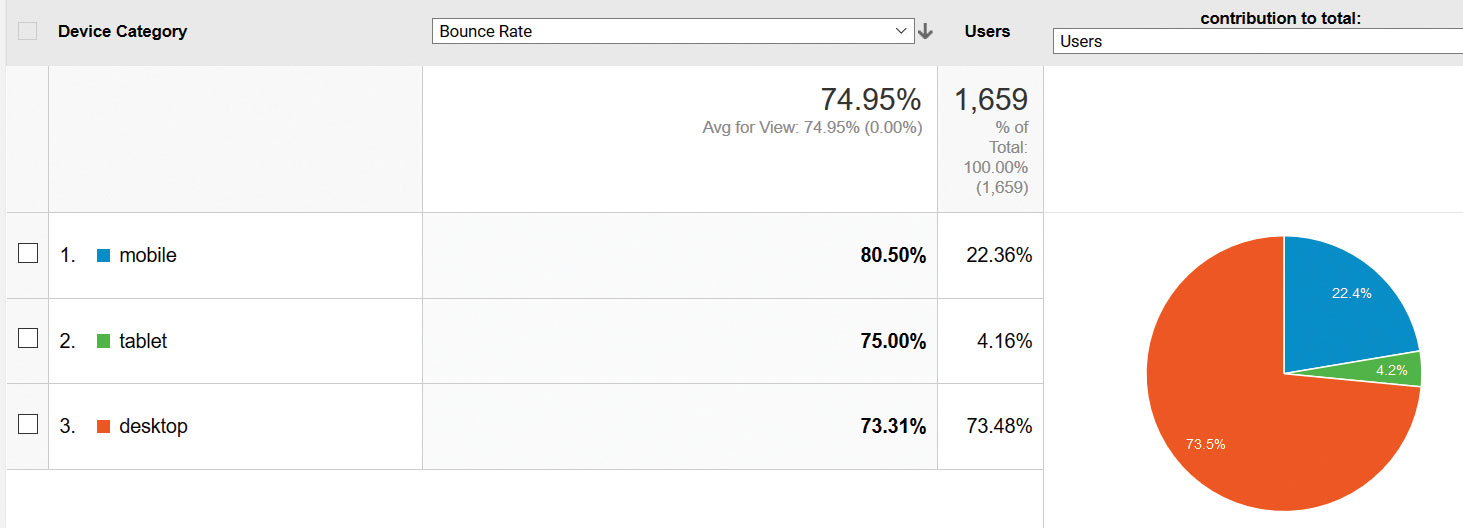The height and width of the screenshot is (528, 1463).
Task: Check the desktop row checkbox
Action: tap(28, 424)
